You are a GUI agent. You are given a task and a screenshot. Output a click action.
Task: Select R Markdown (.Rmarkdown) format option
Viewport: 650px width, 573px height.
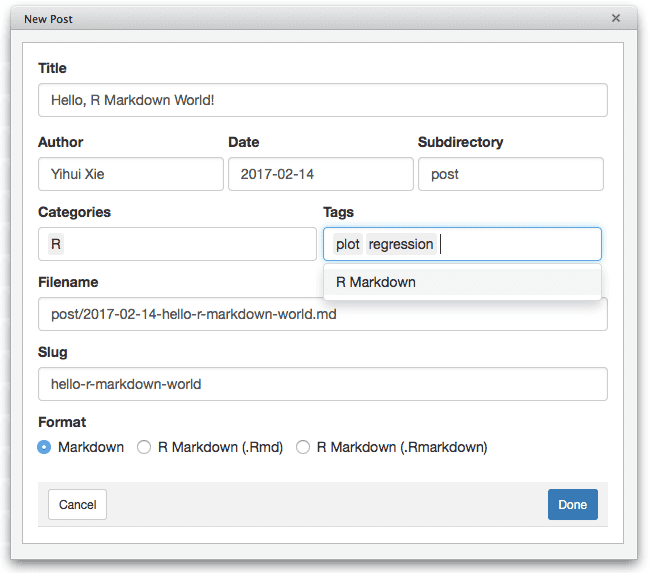coord(303,448)
